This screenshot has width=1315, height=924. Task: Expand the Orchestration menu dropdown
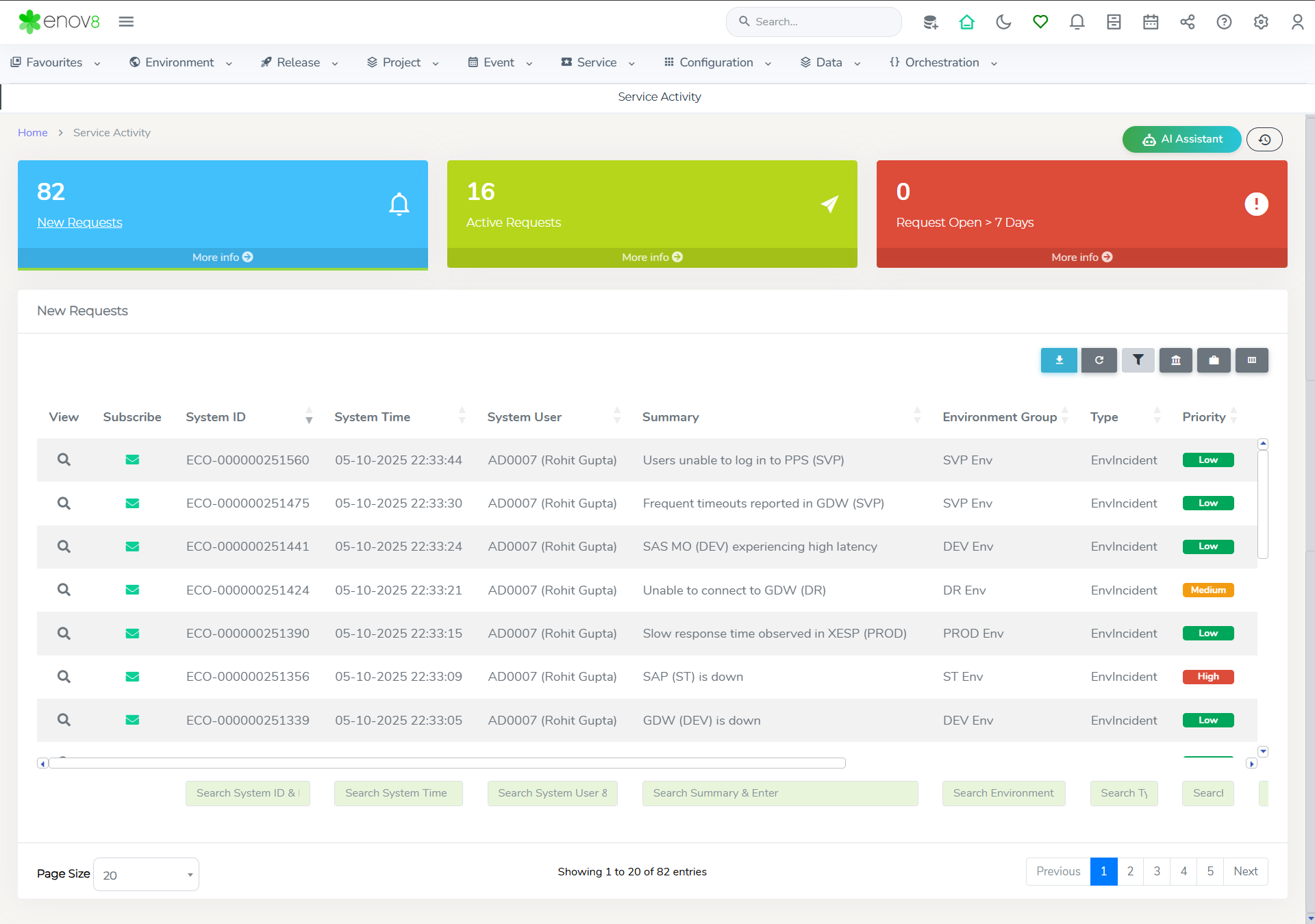[943, 62]
